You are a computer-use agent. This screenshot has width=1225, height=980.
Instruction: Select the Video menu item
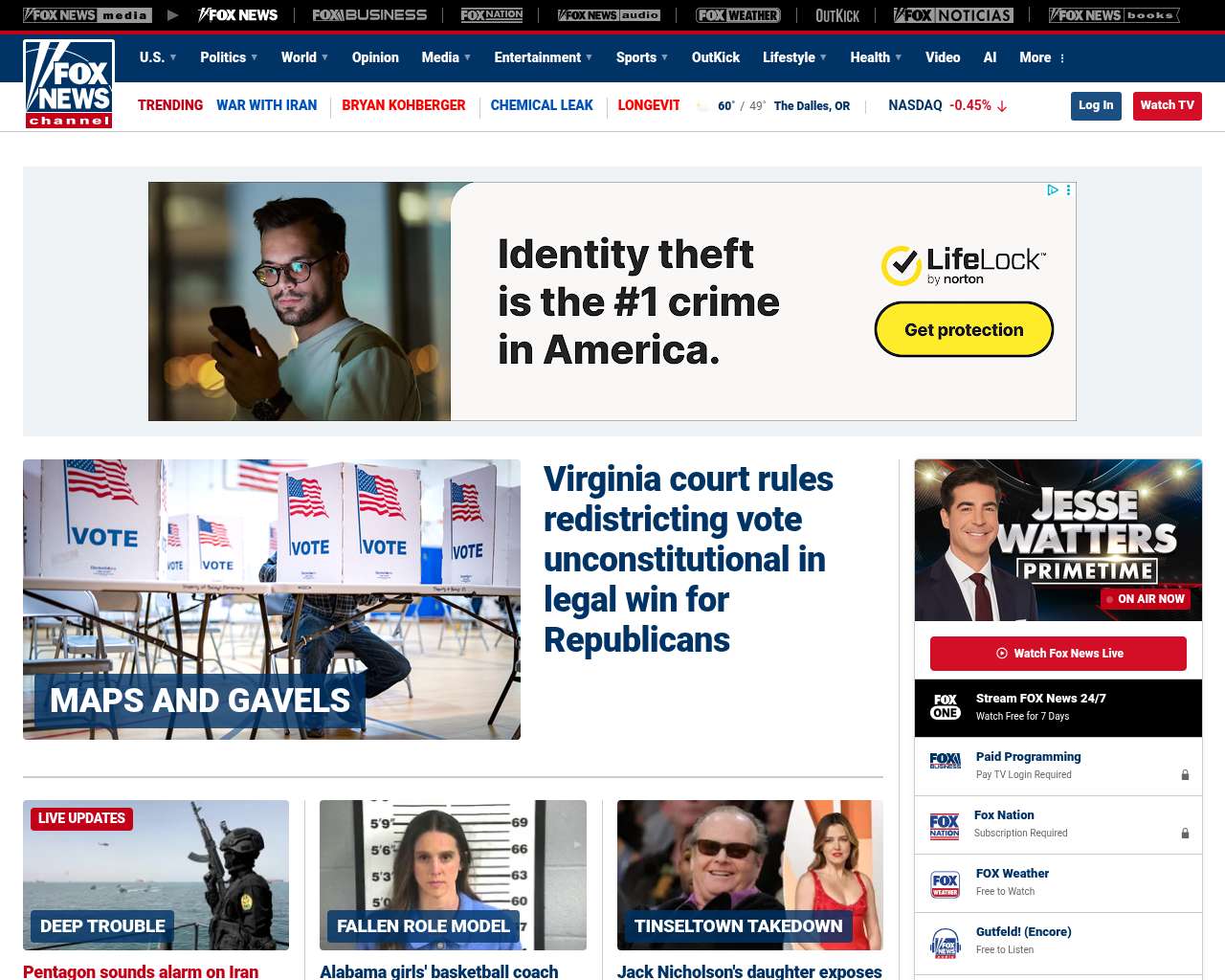pos(943,57)
